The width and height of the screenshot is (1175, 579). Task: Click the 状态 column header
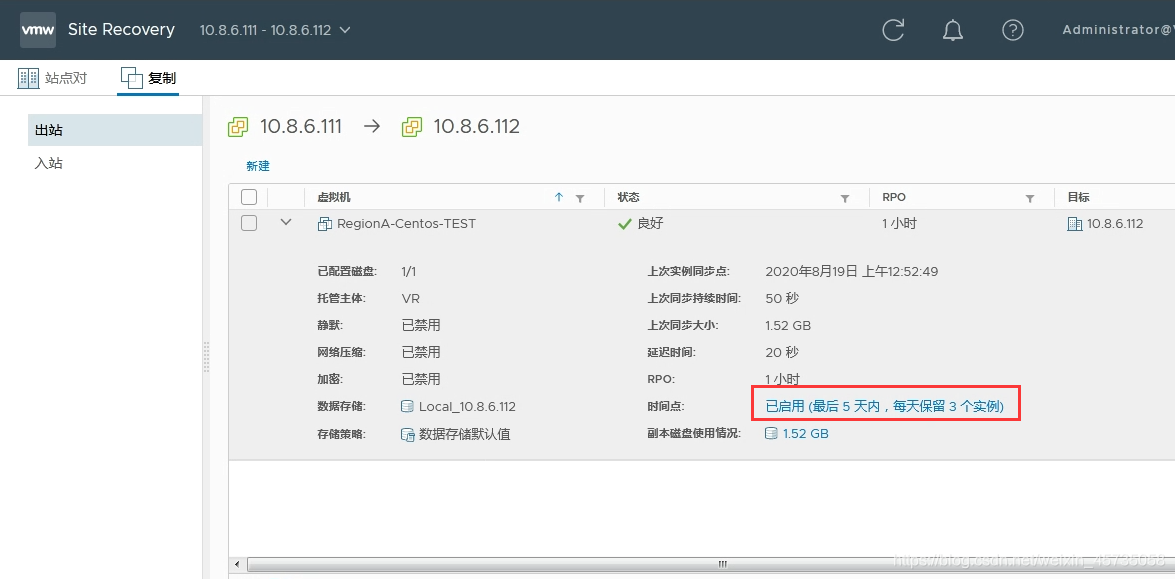point(628,197)
